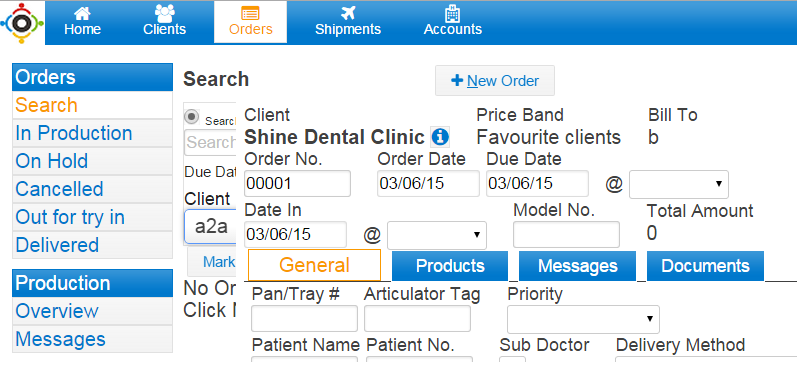The height and width of the screenshot is (374, 797).
Task: Show Shine Dental Clinic info icon
Action: click(x=440, y=137)
